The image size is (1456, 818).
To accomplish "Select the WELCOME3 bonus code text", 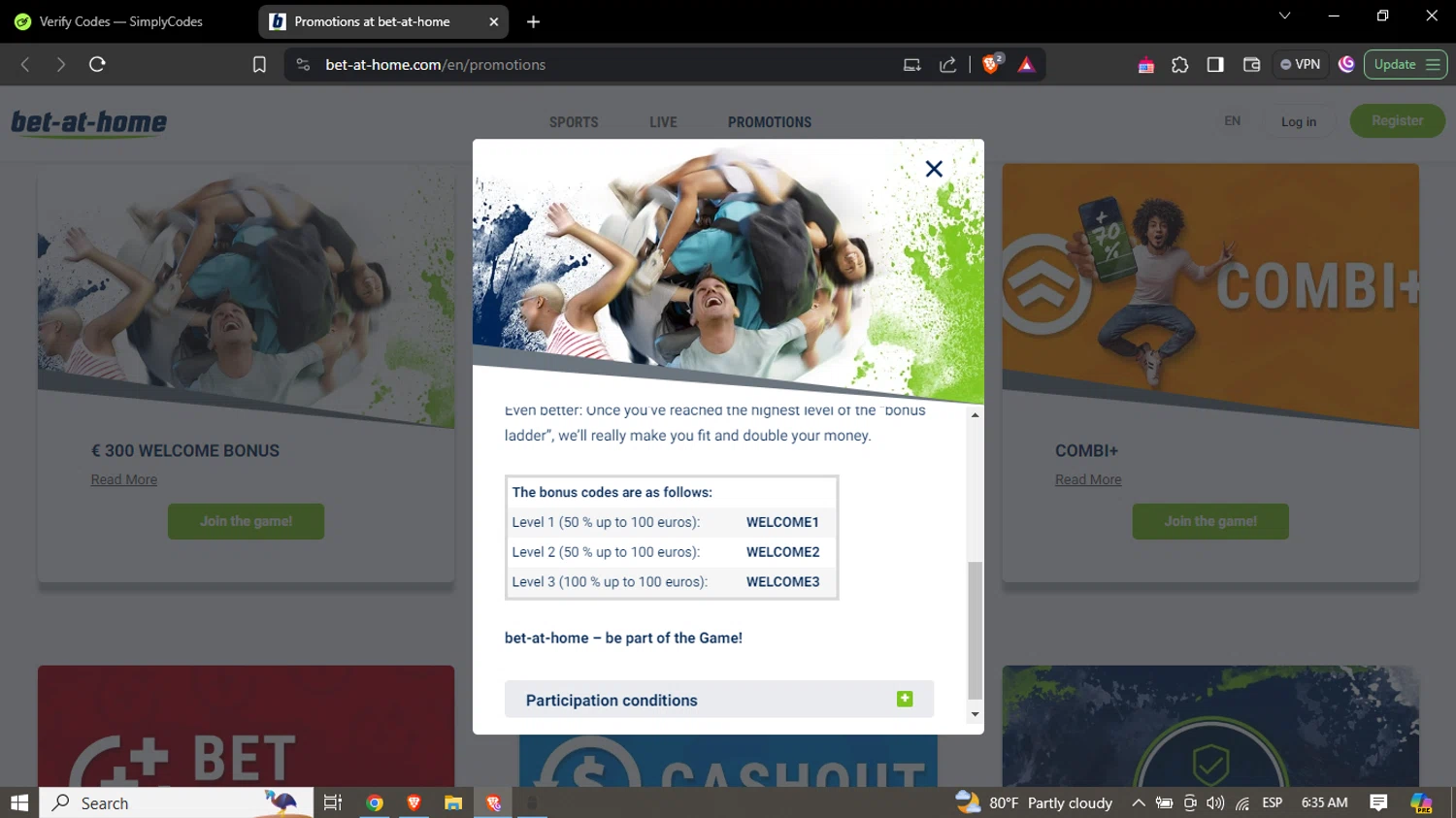I will 782,582.
